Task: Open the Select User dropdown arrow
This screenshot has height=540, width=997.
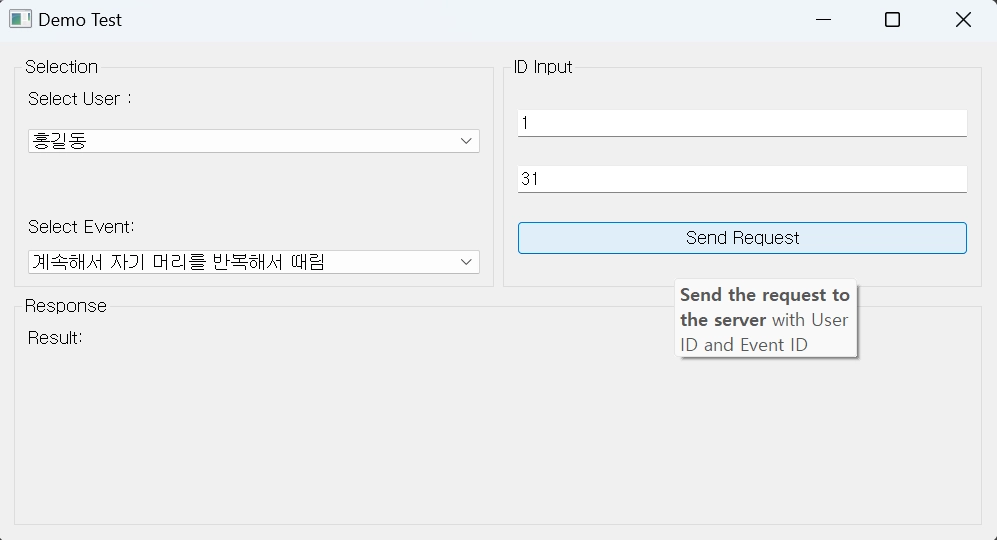Action: 466,141
